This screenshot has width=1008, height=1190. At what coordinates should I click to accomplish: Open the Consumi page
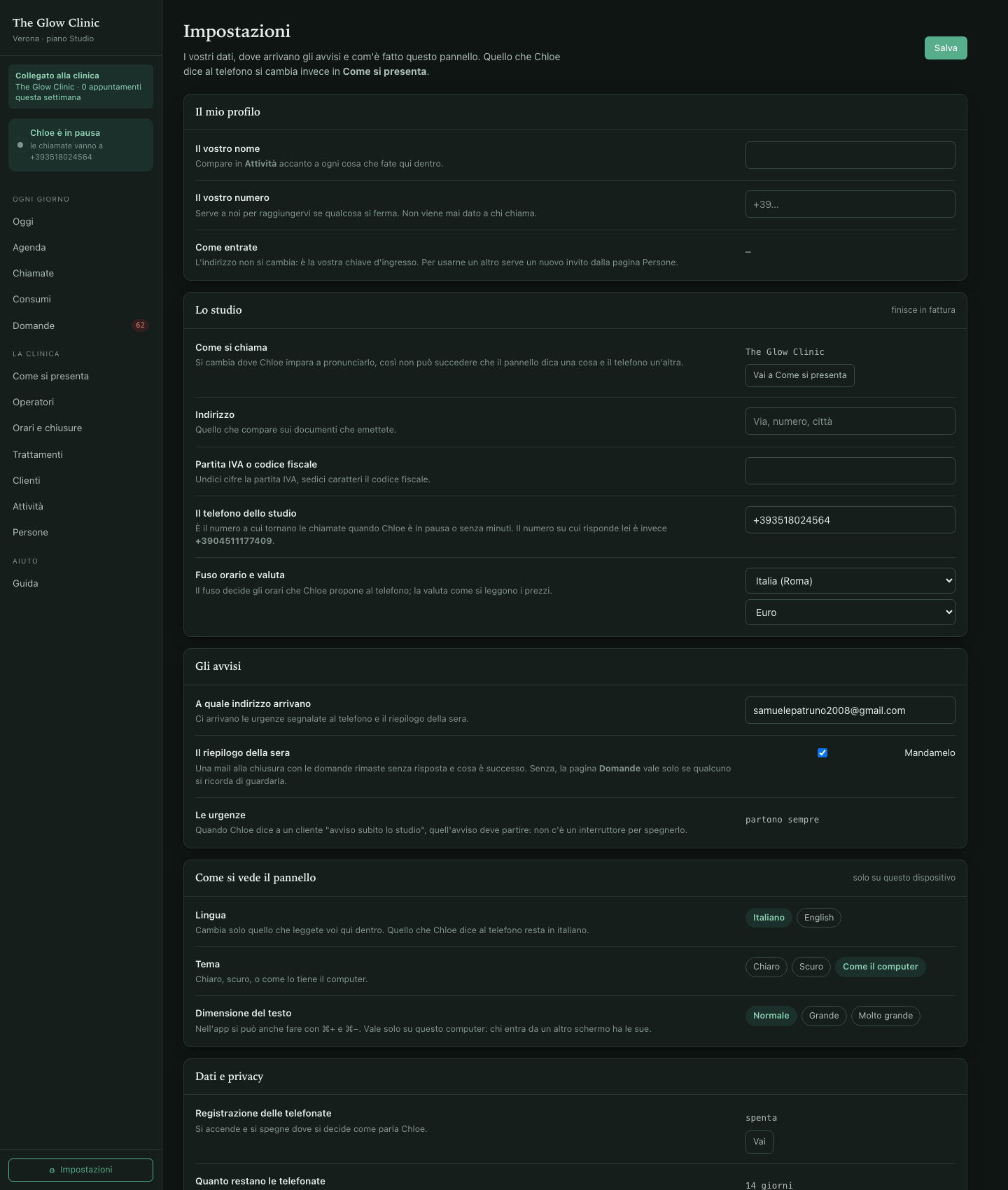pyautogui.click(x=80, y=299)
